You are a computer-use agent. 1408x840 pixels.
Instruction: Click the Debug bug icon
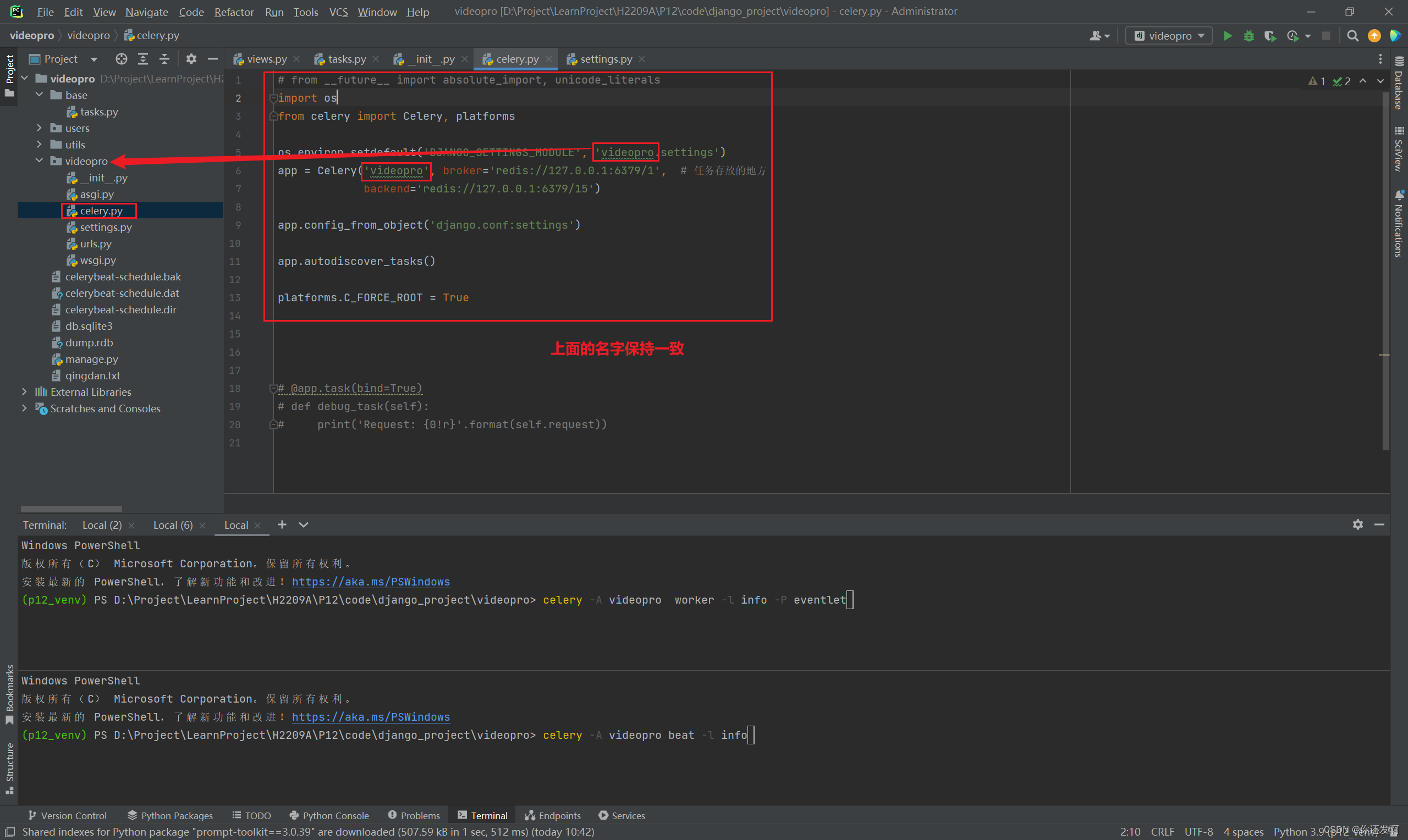pyautogui.click(x=1248, y=36)
